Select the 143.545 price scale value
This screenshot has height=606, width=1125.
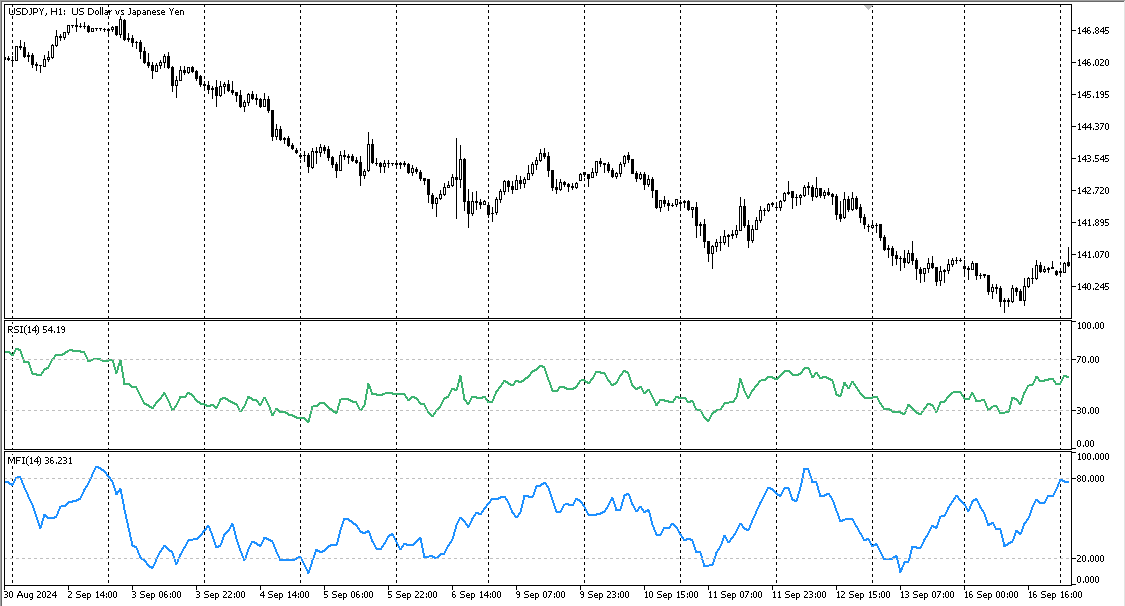click(1093, 158)
